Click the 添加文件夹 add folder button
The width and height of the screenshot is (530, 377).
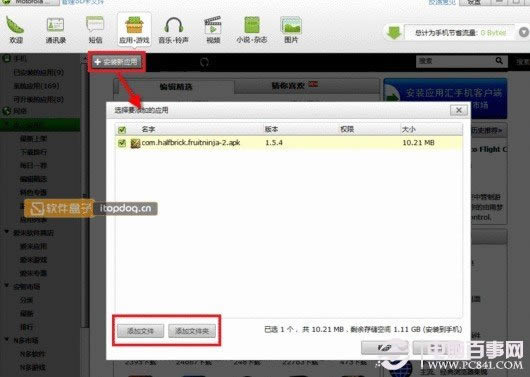tap(192, 331)
